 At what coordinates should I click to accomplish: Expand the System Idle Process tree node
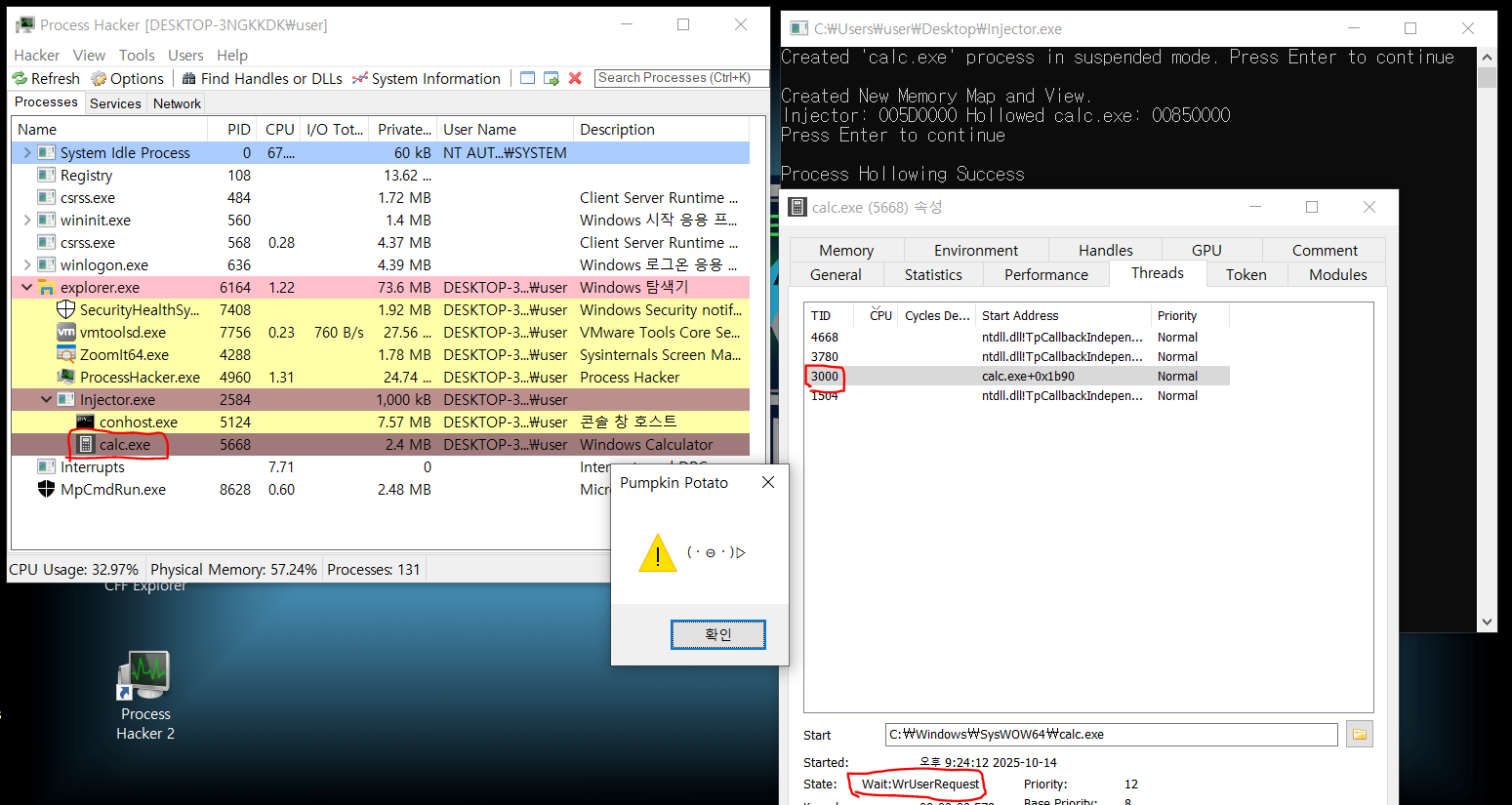26,152
